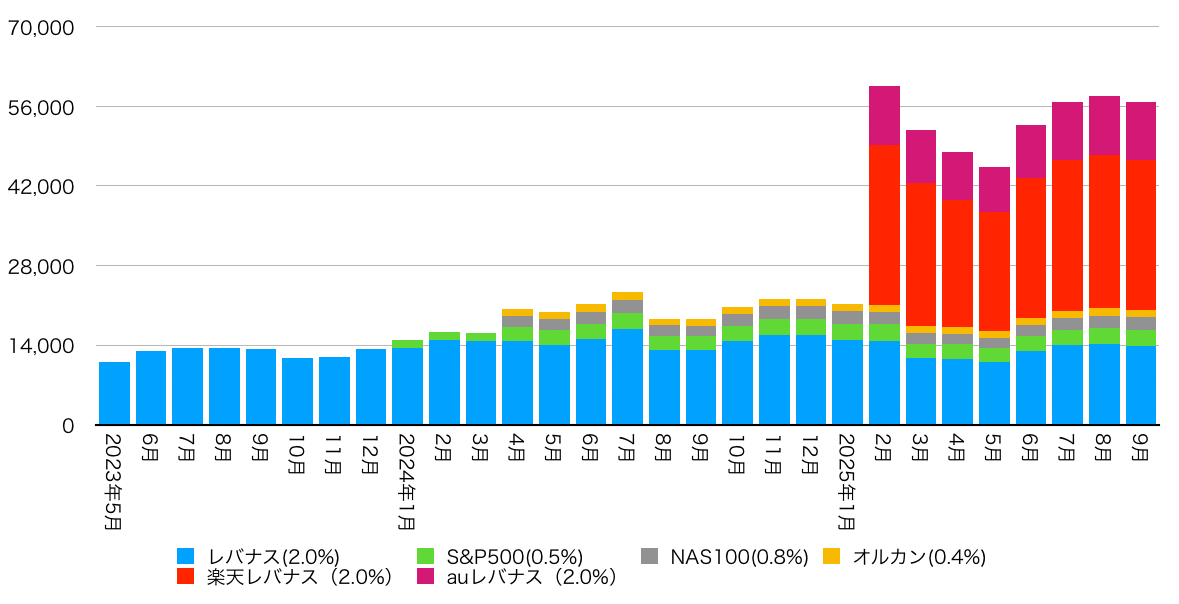Screen dimensions: 1179x604
Task: Click the blue レバナス(2.0%) legend swatch
Action: pos(186,557)
